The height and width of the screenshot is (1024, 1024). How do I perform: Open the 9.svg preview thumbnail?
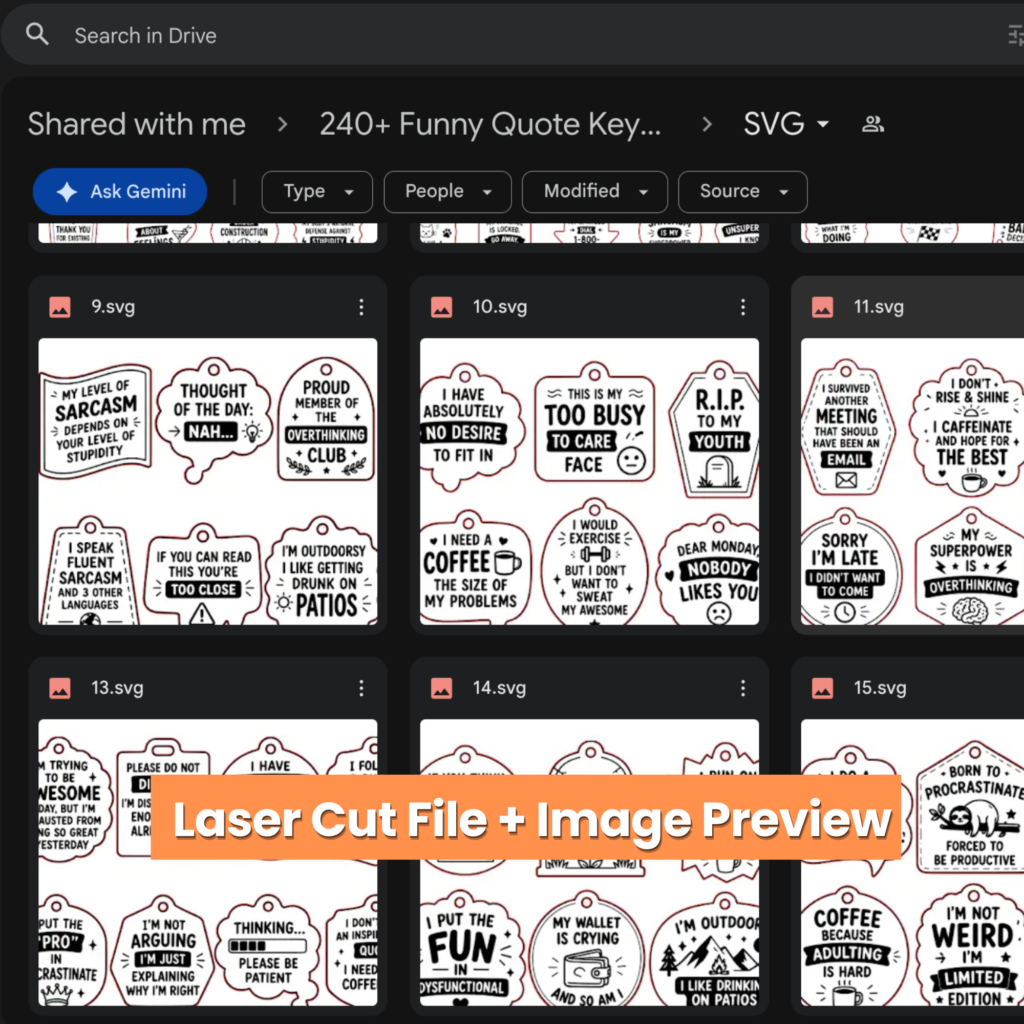click(x=208, y=481)
